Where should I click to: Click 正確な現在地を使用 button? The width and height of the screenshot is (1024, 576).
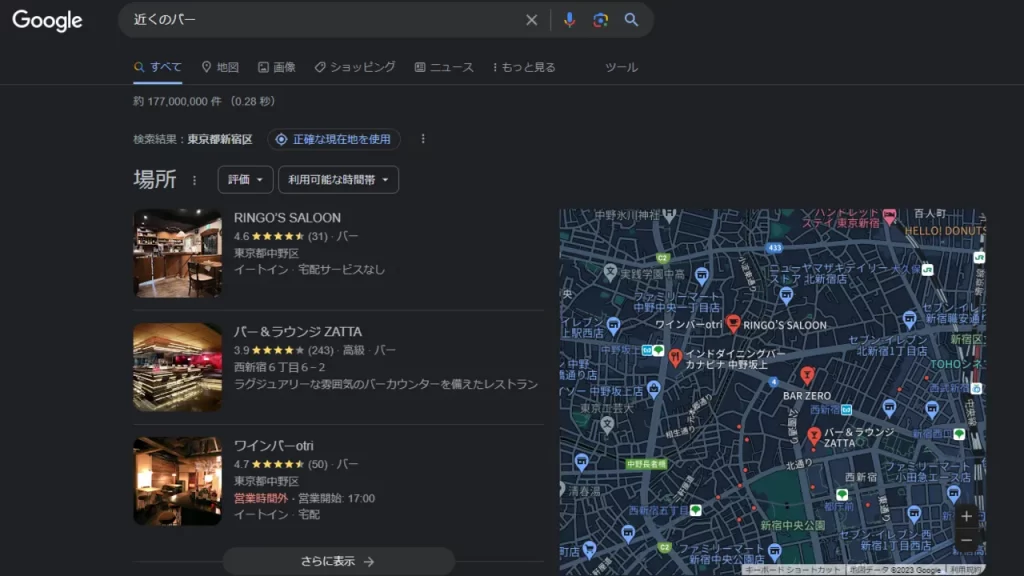[334, 139]
